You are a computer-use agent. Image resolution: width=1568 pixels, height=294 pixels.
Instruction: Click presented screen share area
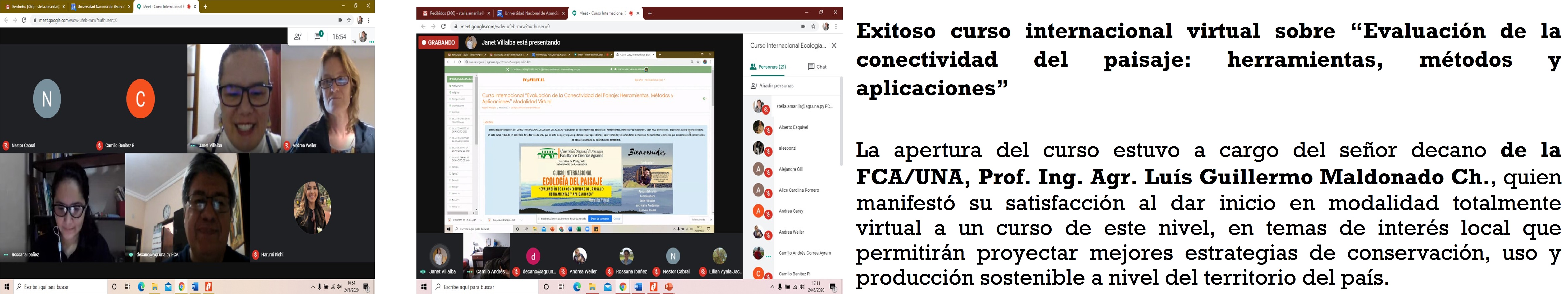579,142
